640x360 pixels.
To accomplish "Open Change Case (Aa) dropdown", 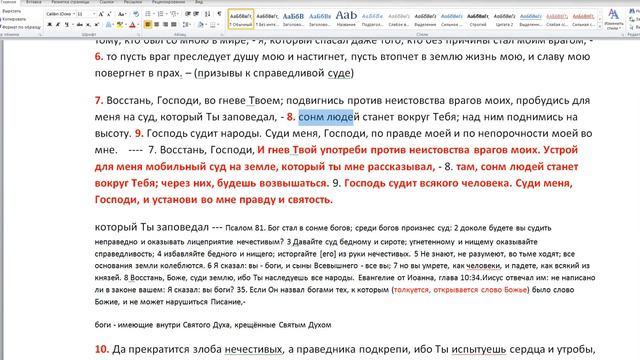I will coord(122,14).
